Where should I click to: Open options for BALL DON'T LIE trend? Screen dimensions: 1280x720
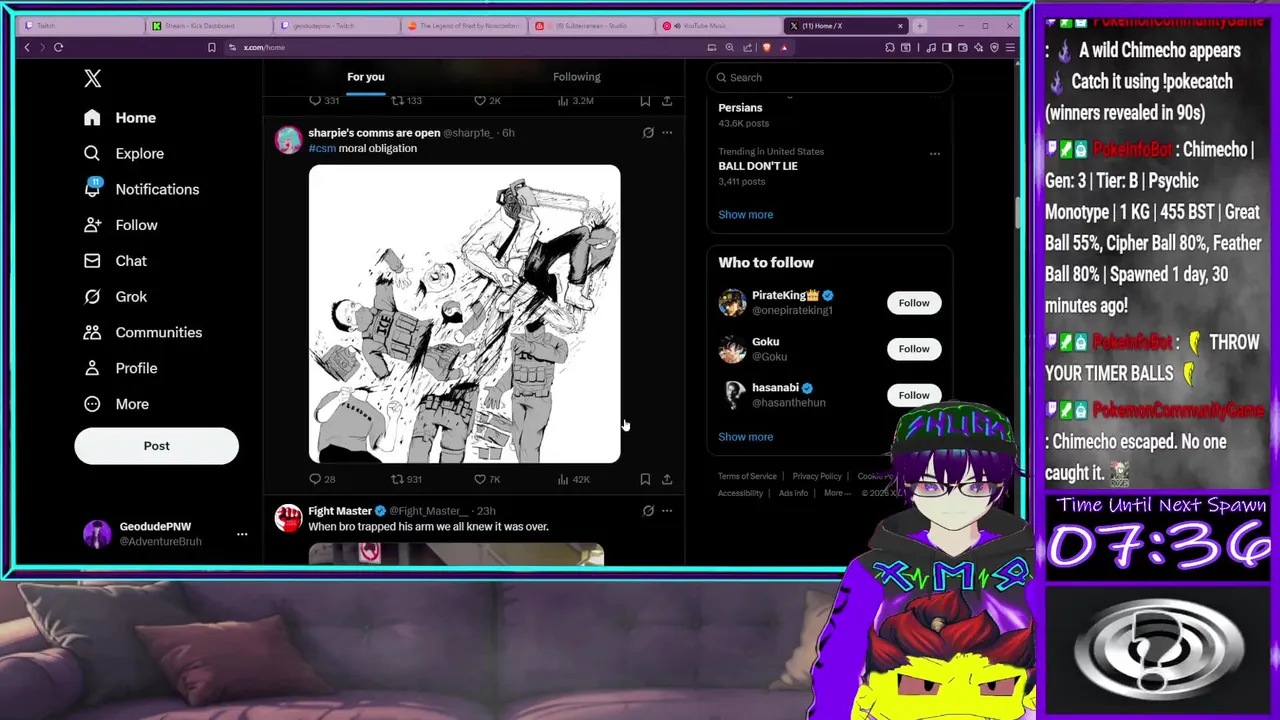(935, 153)
